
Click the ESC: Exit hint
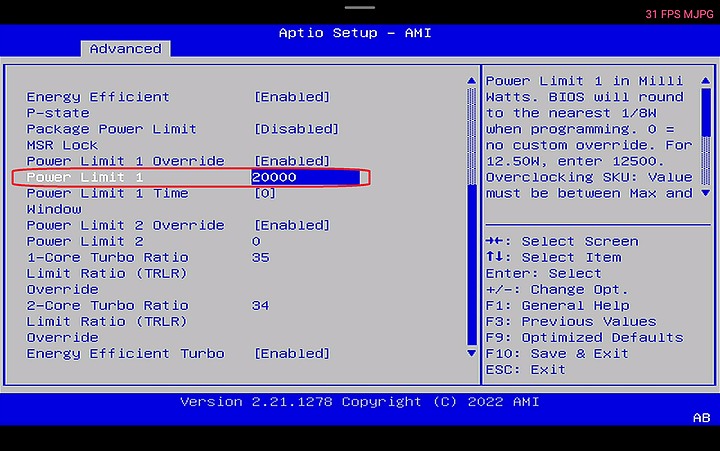tap(525, 370)
